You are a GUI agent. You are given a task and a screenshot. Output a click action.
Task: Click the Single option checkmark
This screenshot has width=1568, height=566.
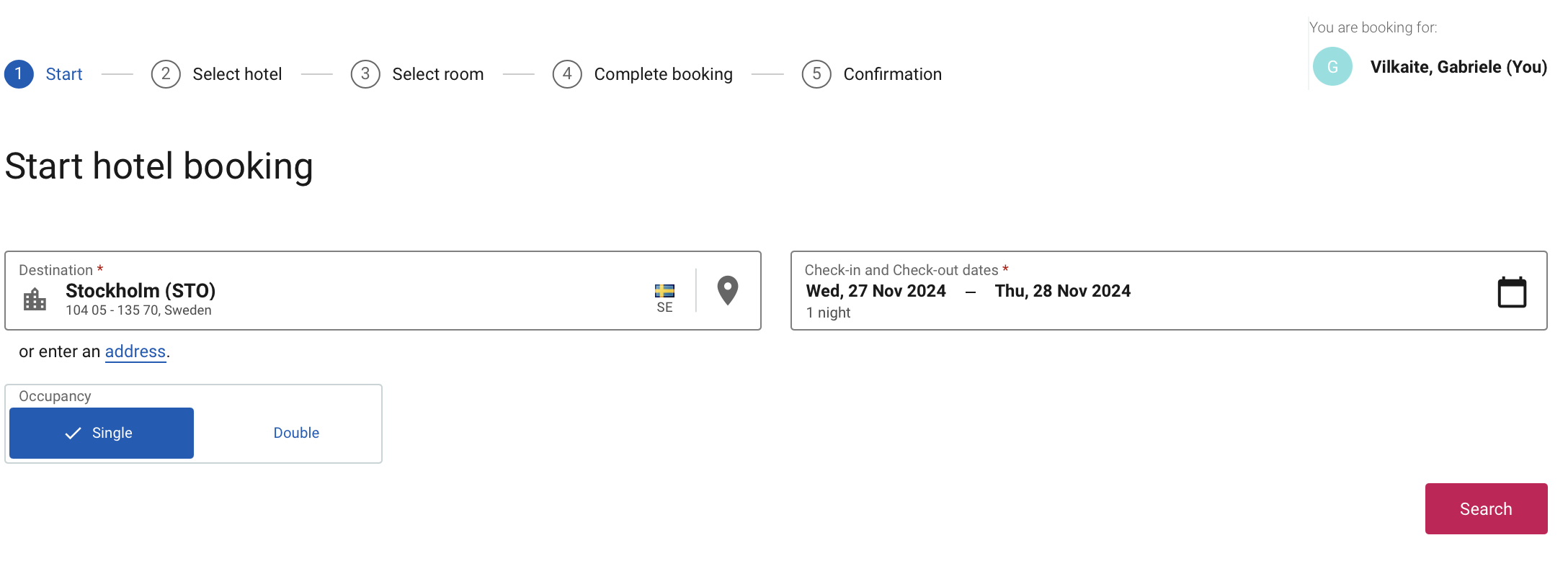[x=73, y=433]
